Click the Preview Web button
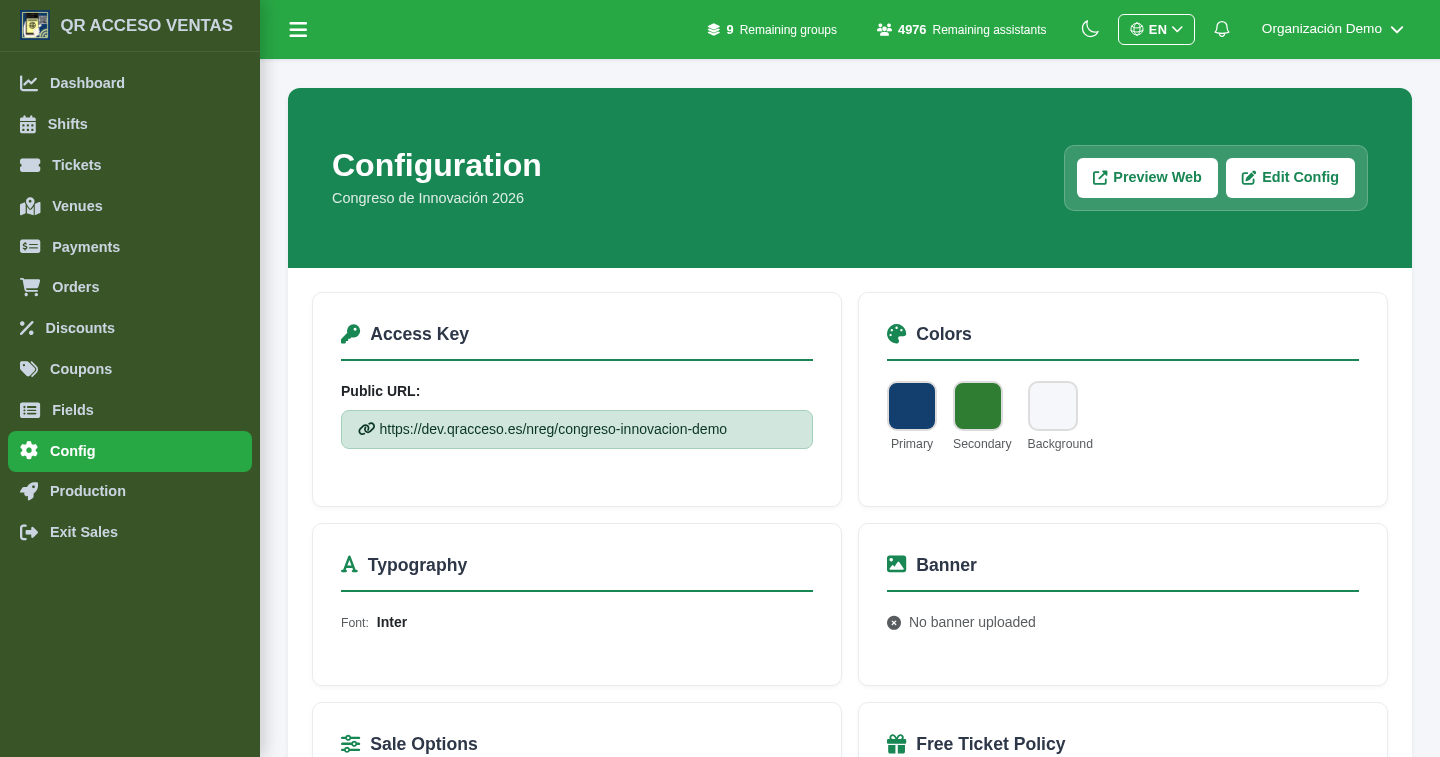1440x757 pixels. [1147, 178]
